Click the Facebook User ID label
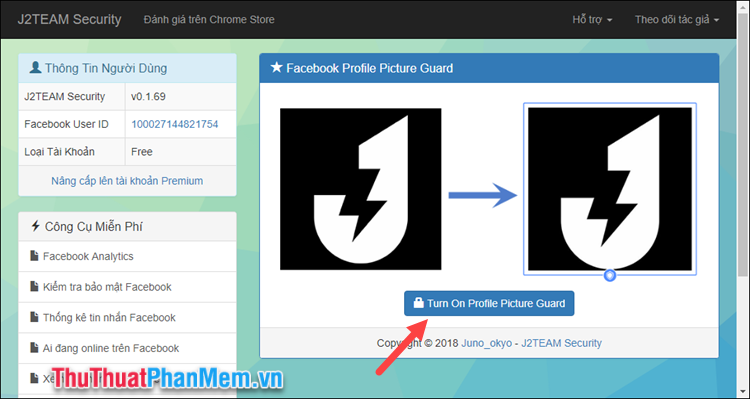This screenshot has width=750, height=399. pyautogui.click(x=66, y=124)
